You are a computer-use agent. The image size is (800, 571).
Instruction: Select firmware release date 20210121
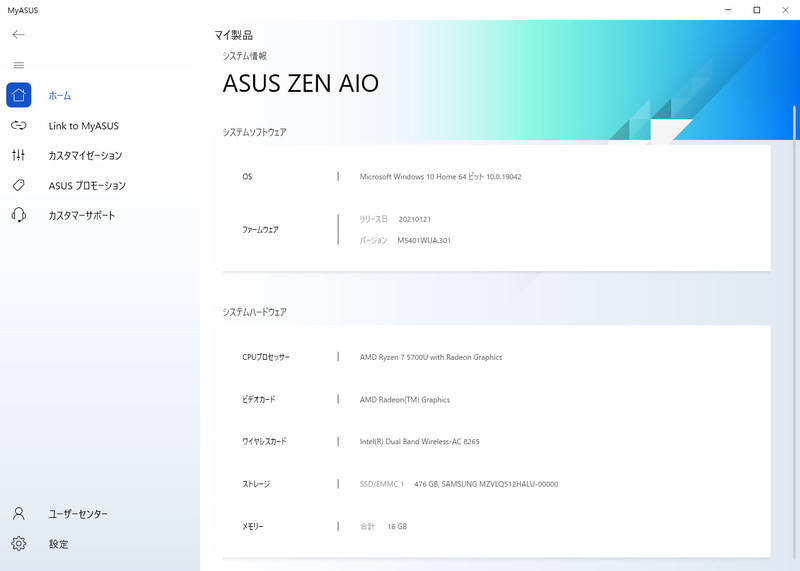[x=414, y=219]
